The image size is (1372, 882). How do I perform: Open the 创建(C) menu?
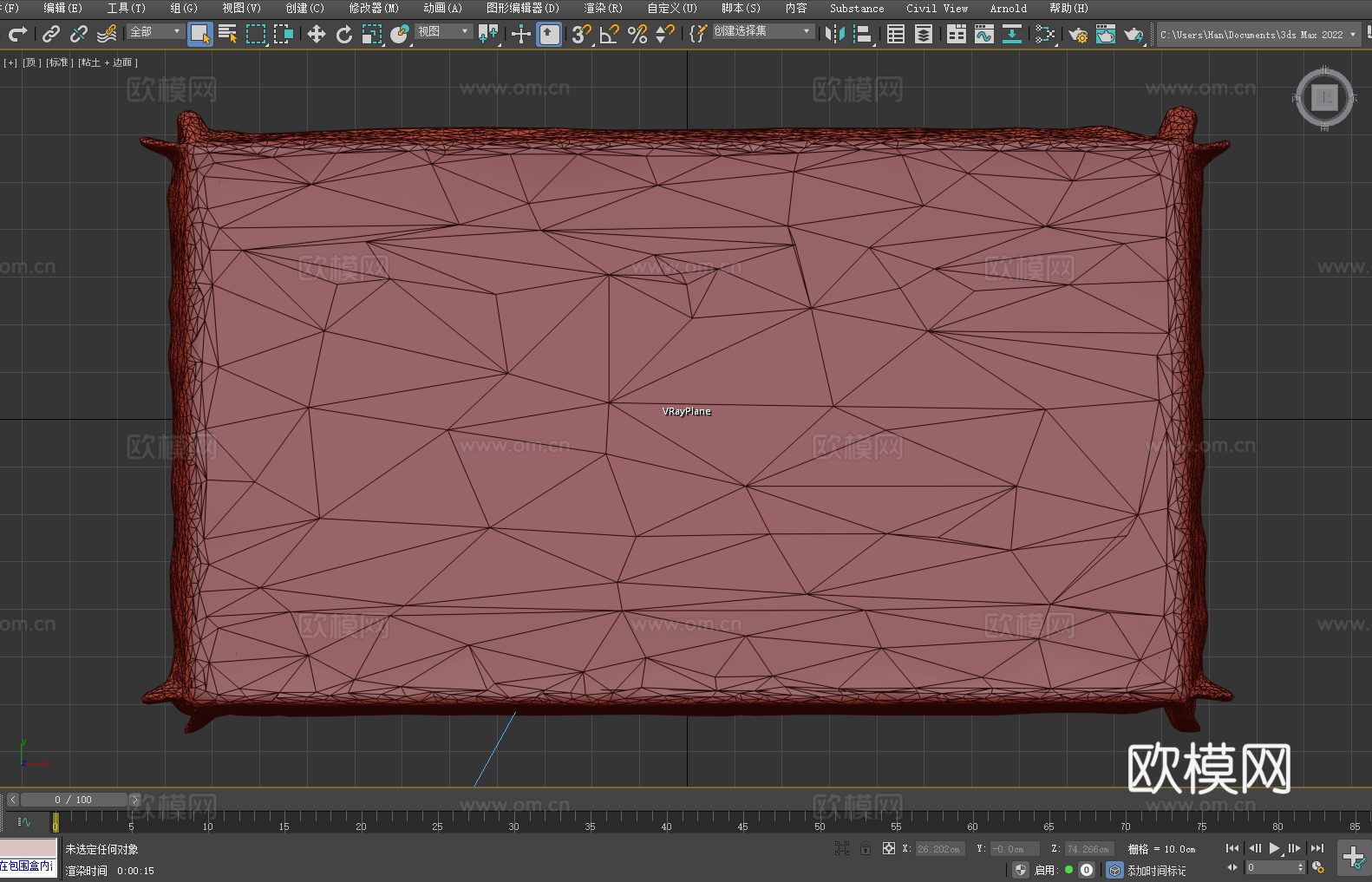[x=304, y=8]
